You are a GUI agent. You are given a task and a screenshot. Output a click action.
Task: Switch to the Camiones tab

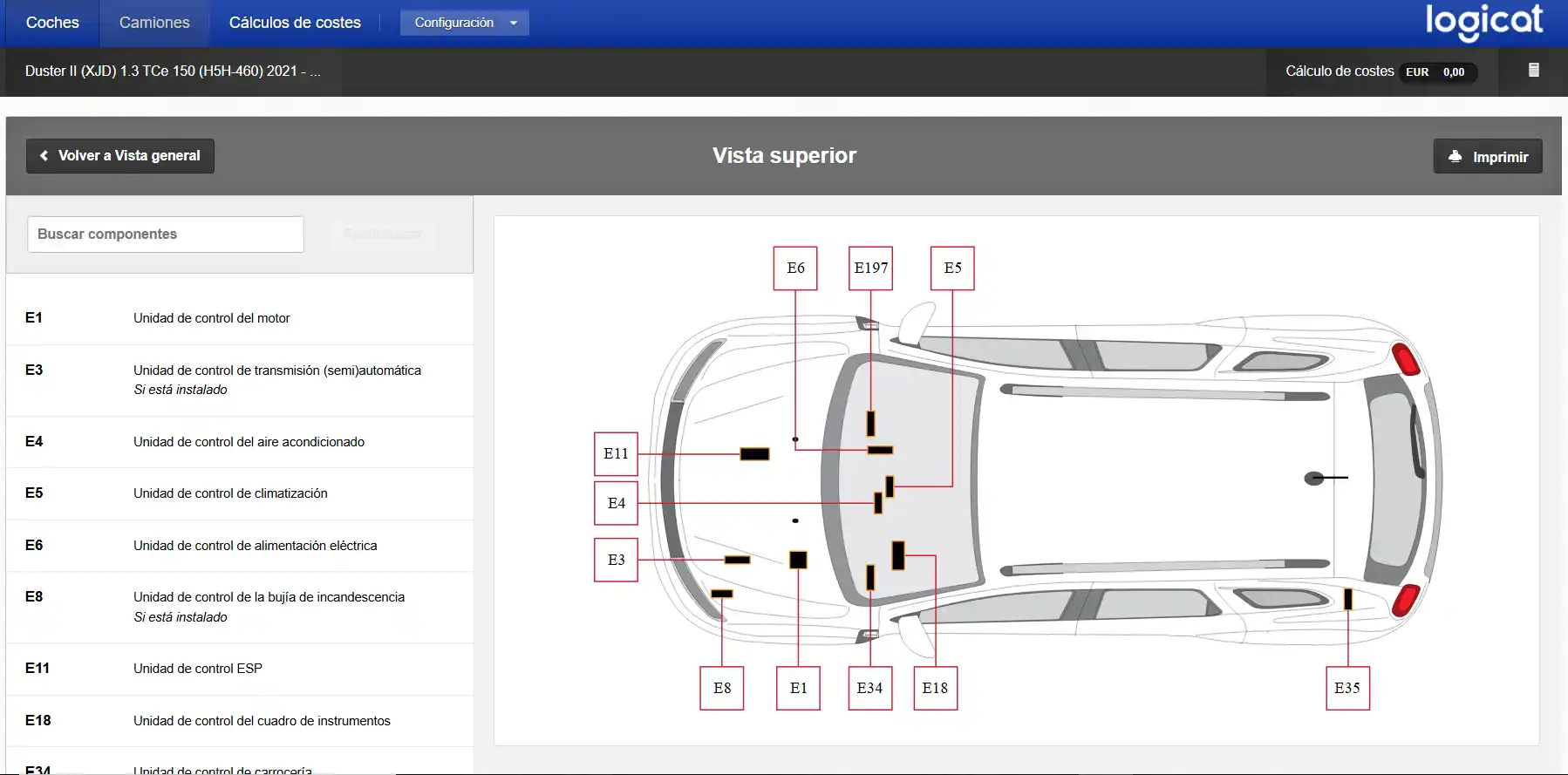pos(154,23)
